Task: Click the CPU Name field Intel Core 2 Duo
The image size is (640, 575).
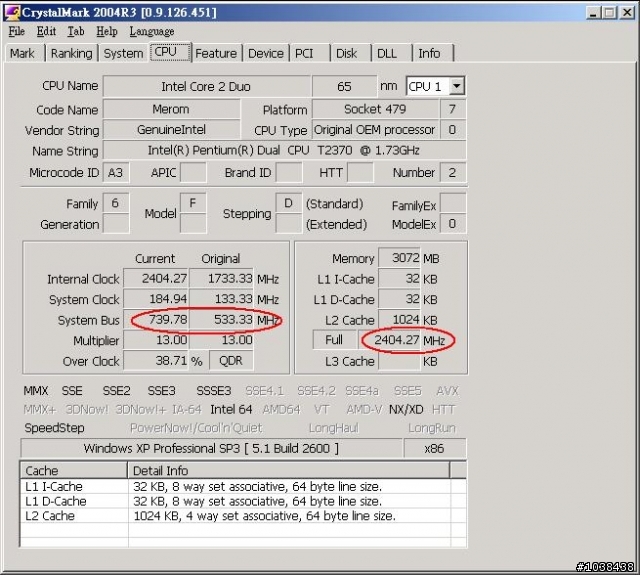Action: pyautogui.click(x=207, y=87)
